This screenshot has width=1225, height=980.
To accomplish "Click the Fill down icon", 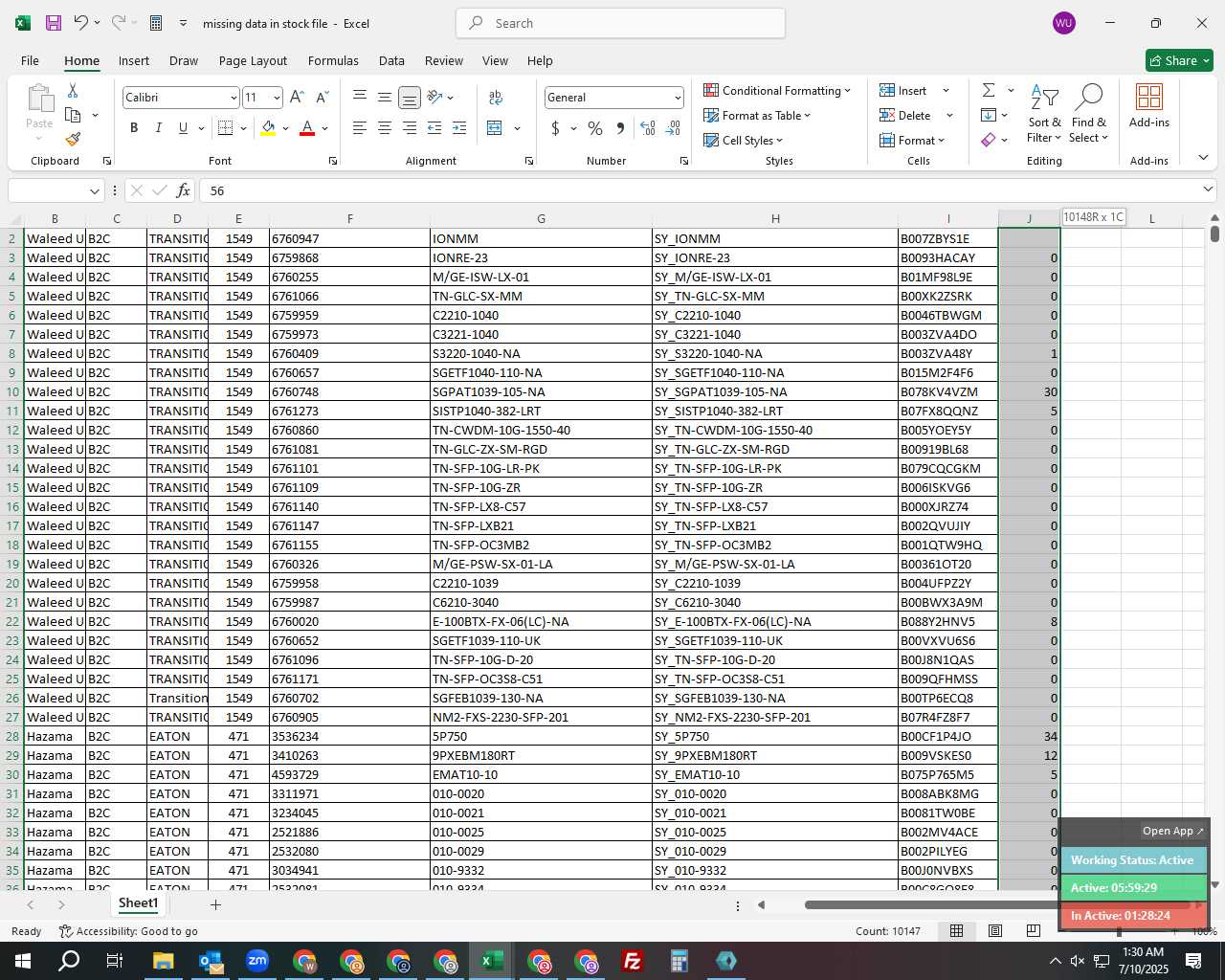I will (x=989, y=115).
